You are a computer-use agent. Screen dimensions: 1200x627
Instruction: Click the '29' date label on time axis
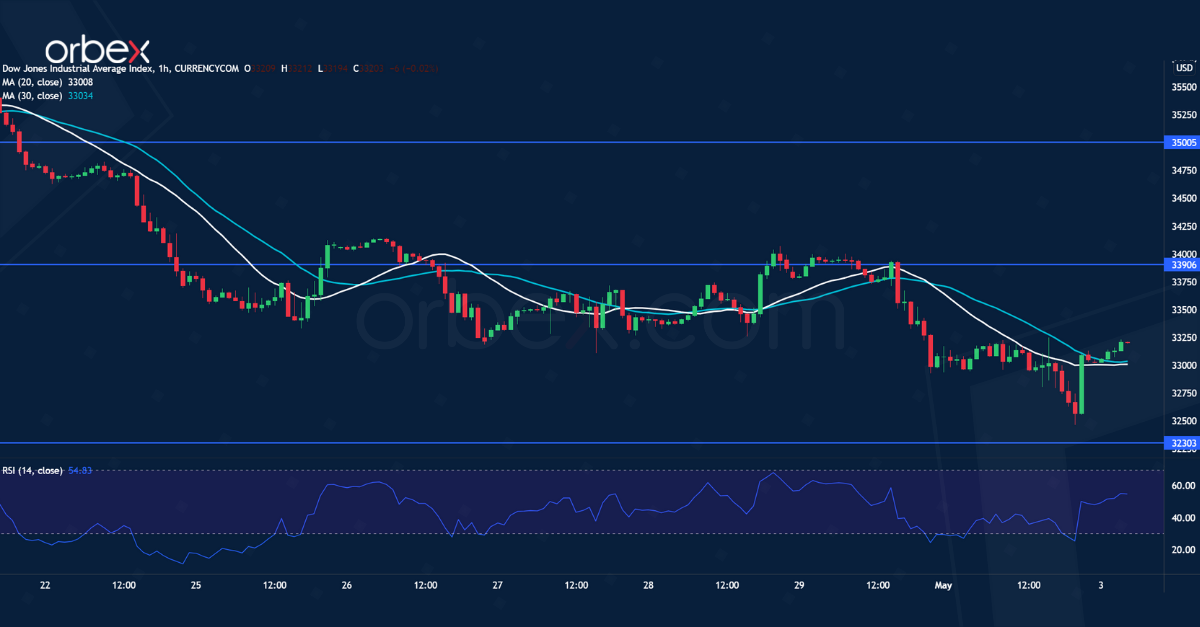pyautogui.click(x=799, y=584)
